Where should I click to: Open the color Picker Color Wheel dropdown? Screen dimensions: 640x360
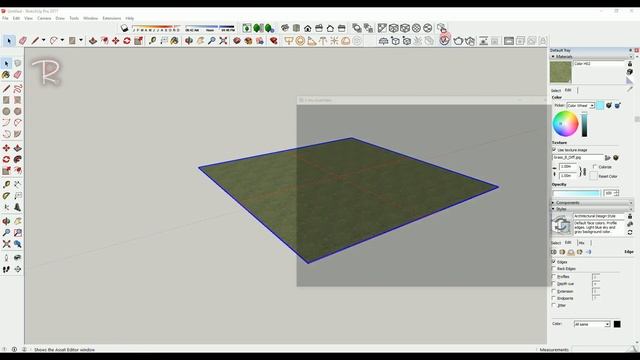coord(580,106)
